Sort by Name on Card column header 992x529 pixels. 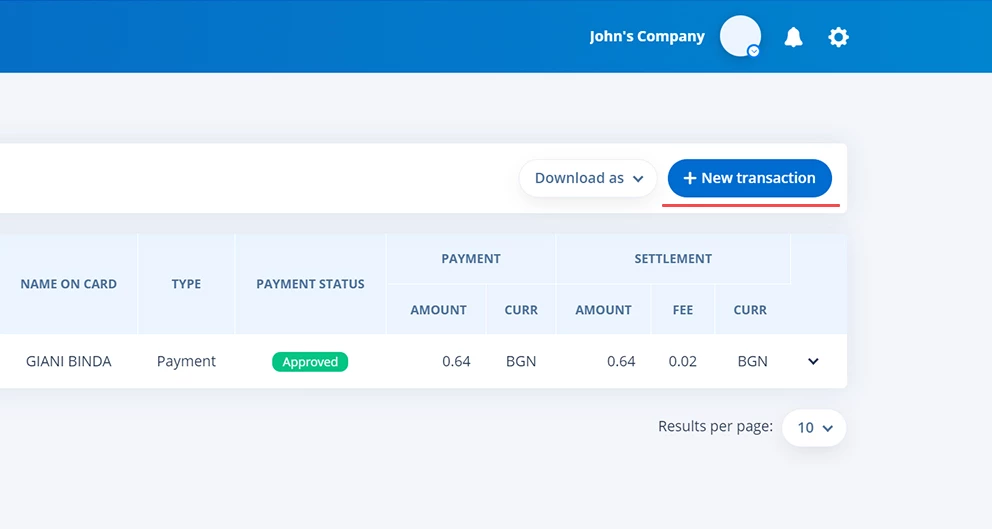[x=68, y=284]
